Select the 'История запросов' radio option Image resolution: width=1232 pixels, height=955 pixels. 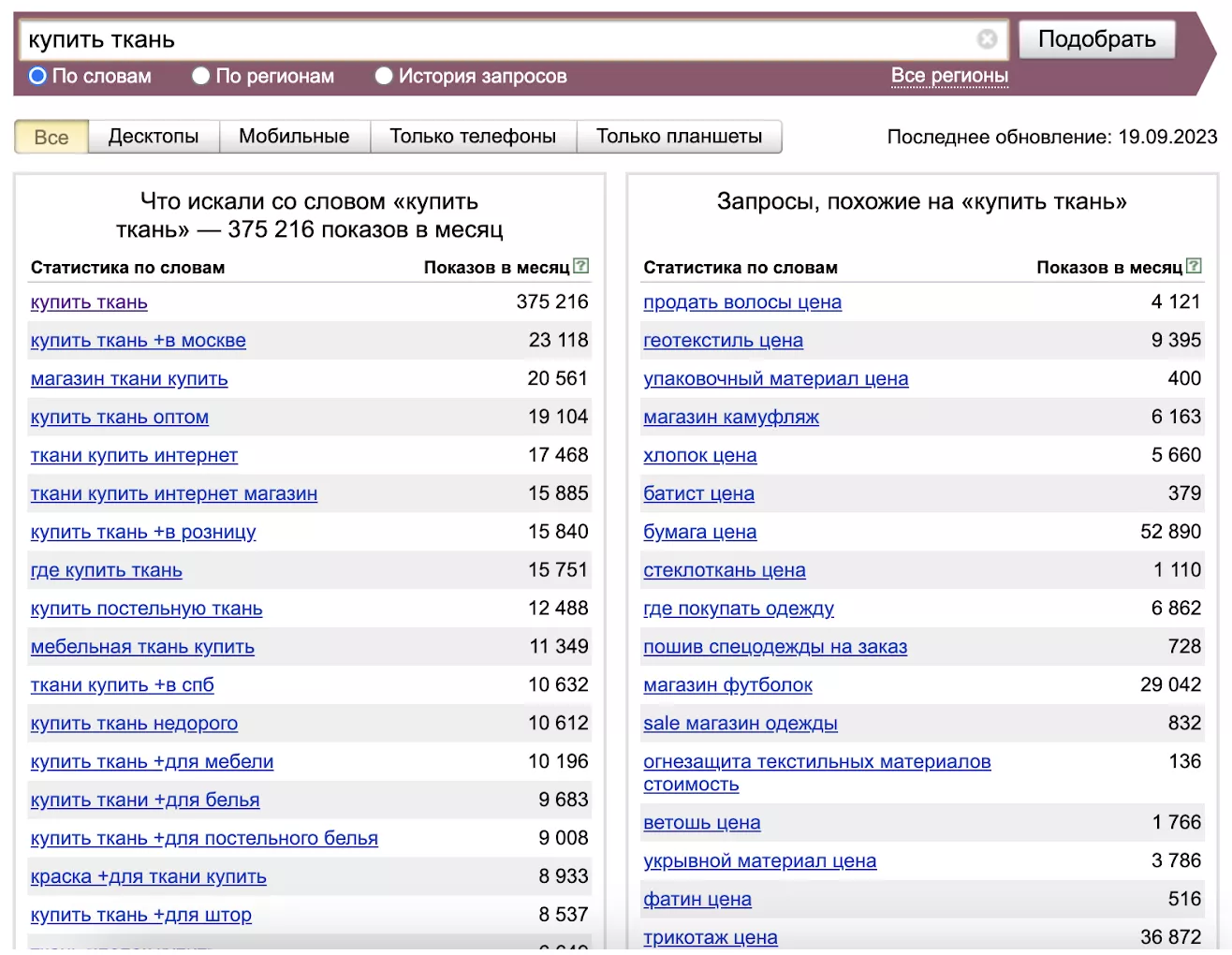[384, 76]
